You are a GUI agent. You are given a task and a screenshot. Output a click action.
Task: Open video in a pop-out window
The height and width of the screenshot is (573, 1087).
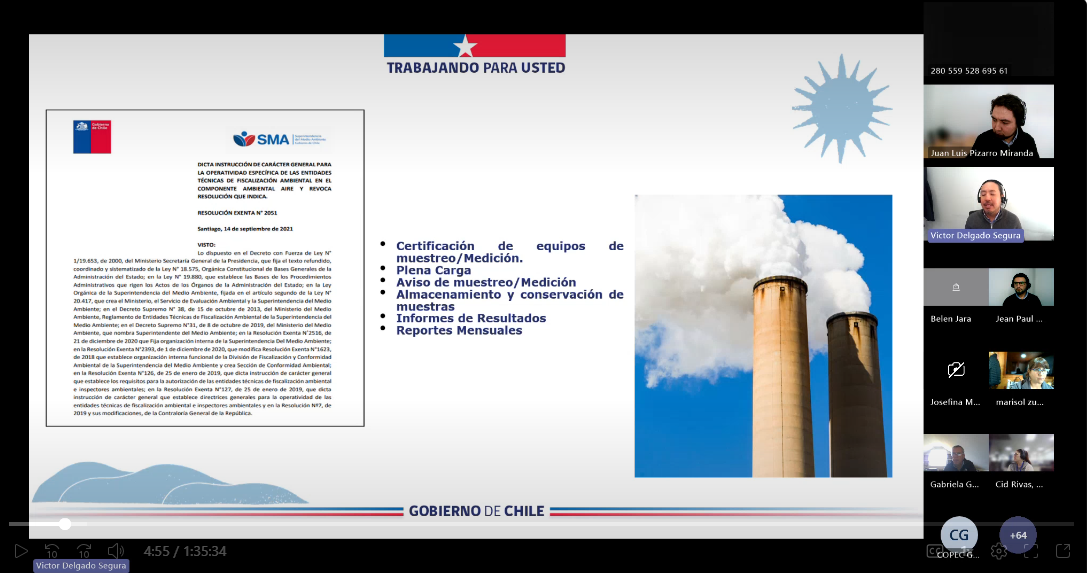1063,551
